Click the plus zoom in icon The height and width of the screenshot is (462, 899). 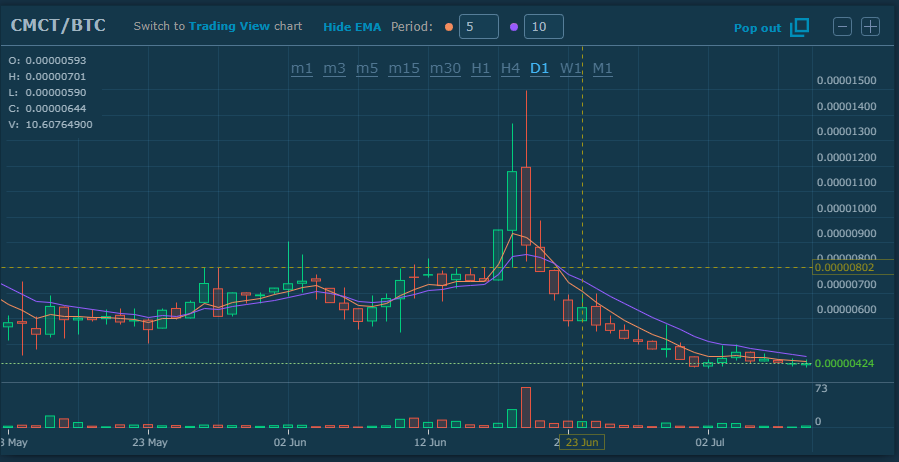click(x=870, y=27)
